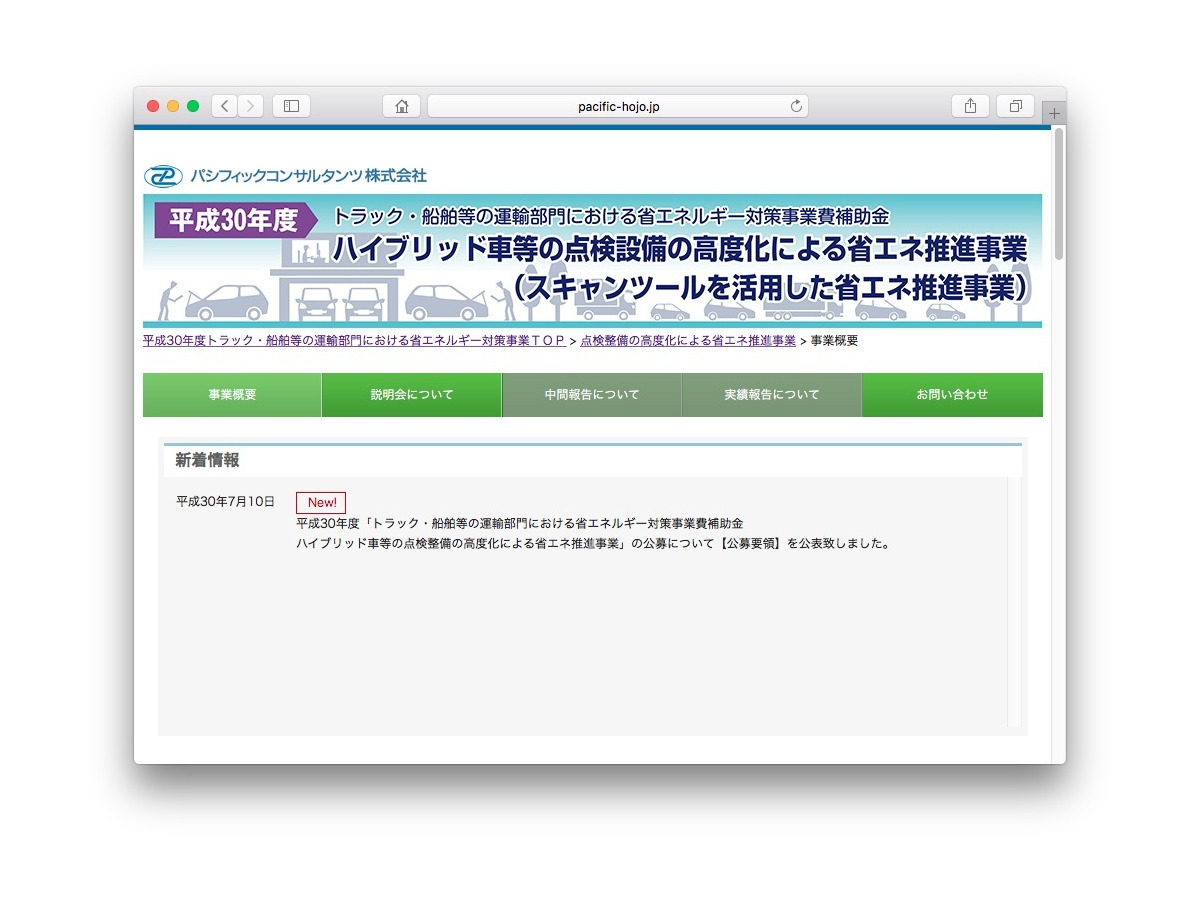Open the Share icon in toolbar

click(x=970, y=106)
